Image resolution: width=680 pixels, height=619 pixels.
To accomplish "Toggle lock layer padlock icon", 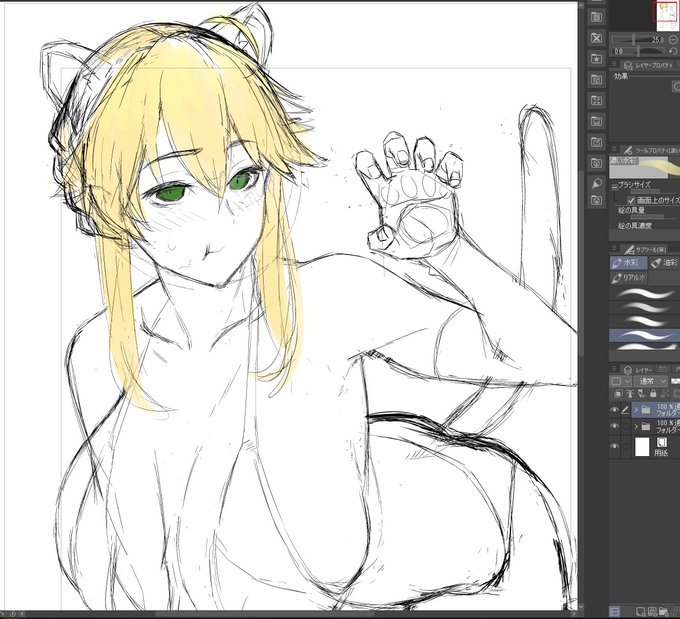I will 653,394.
